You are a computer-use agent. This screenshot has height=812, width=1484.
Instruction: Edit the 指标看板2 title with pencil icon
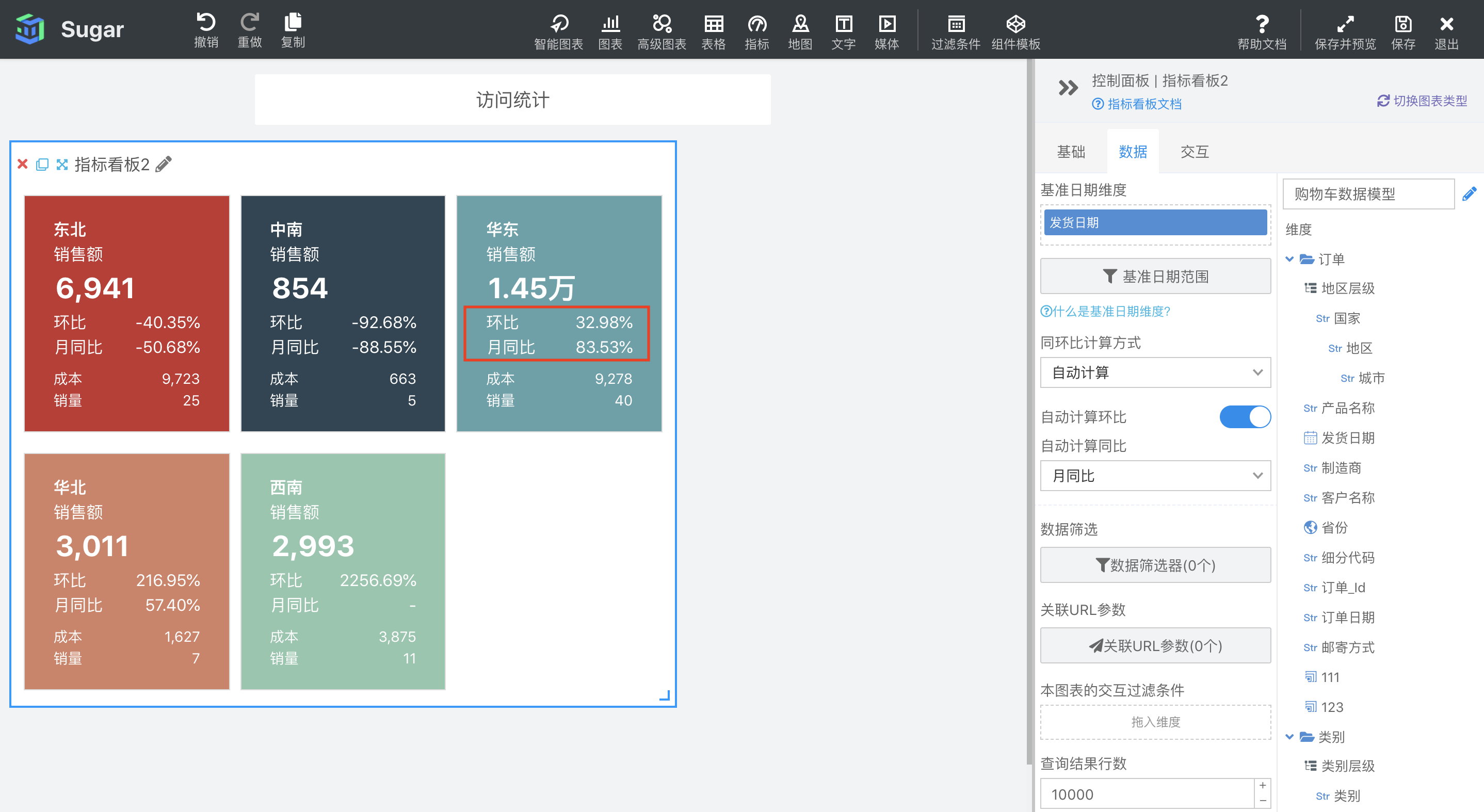tap(164, 164)
